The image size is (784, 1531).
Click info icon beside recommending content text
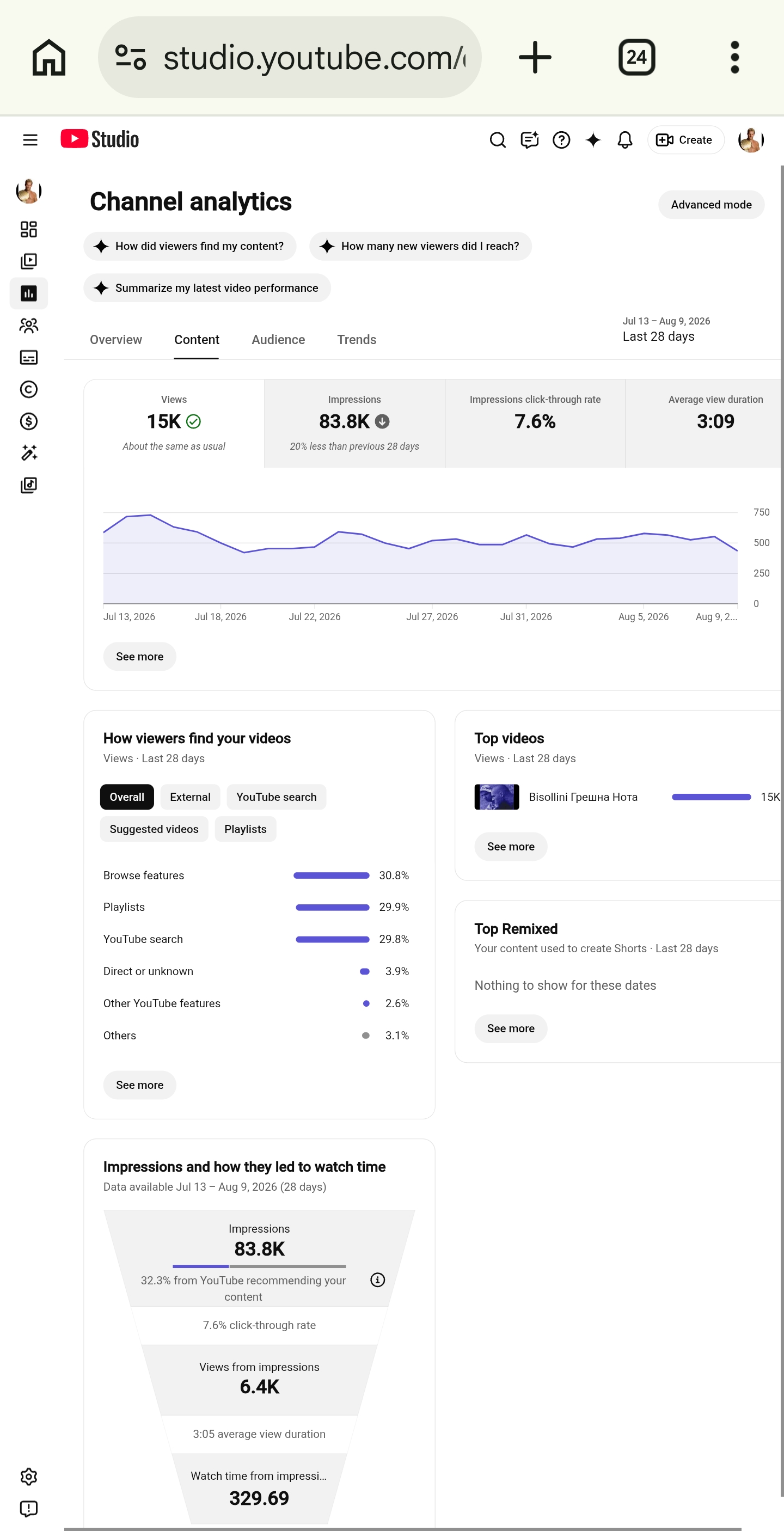pos(377,1280)
